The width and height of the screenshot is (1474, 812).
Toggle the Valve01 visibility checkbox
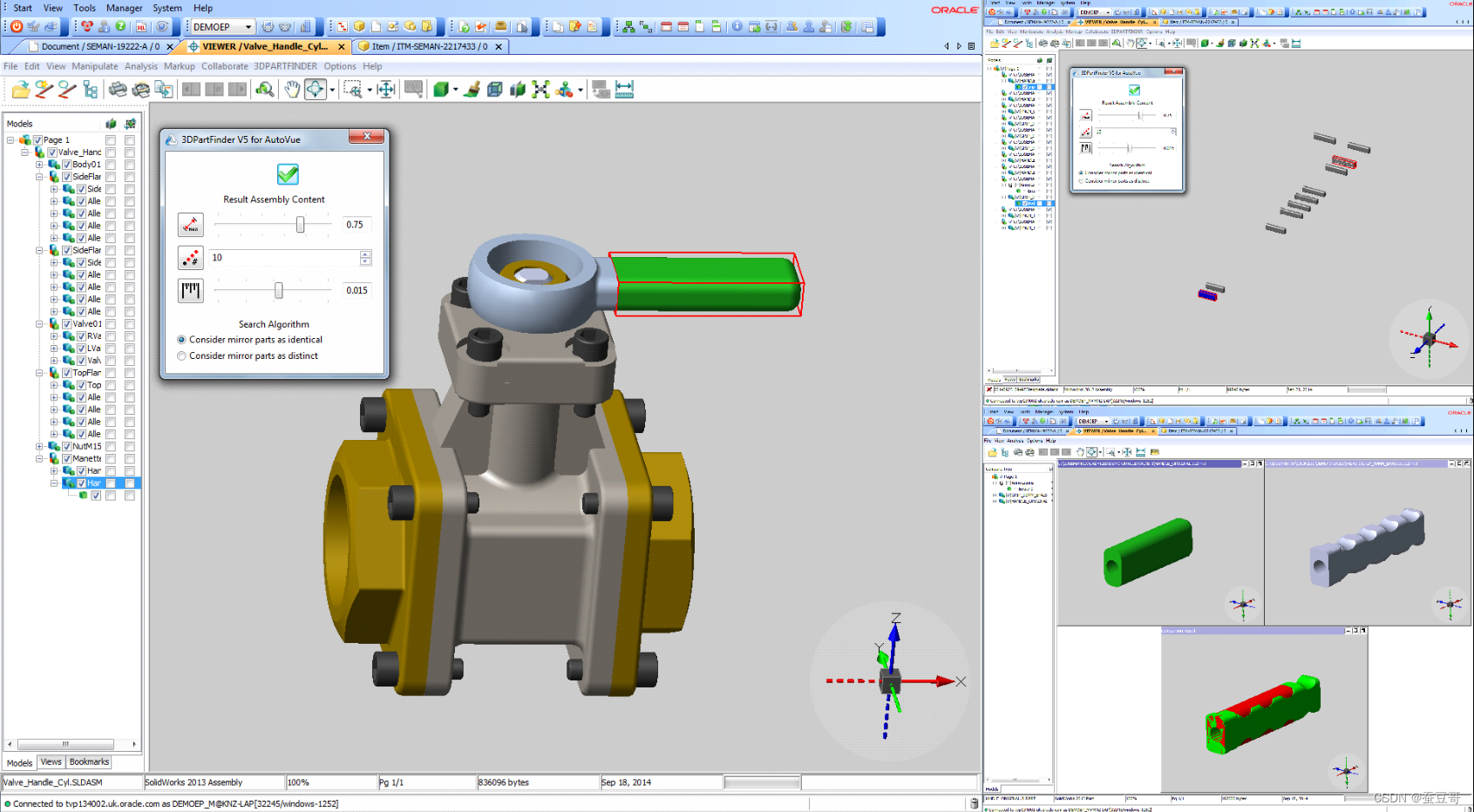click(66, 324)
